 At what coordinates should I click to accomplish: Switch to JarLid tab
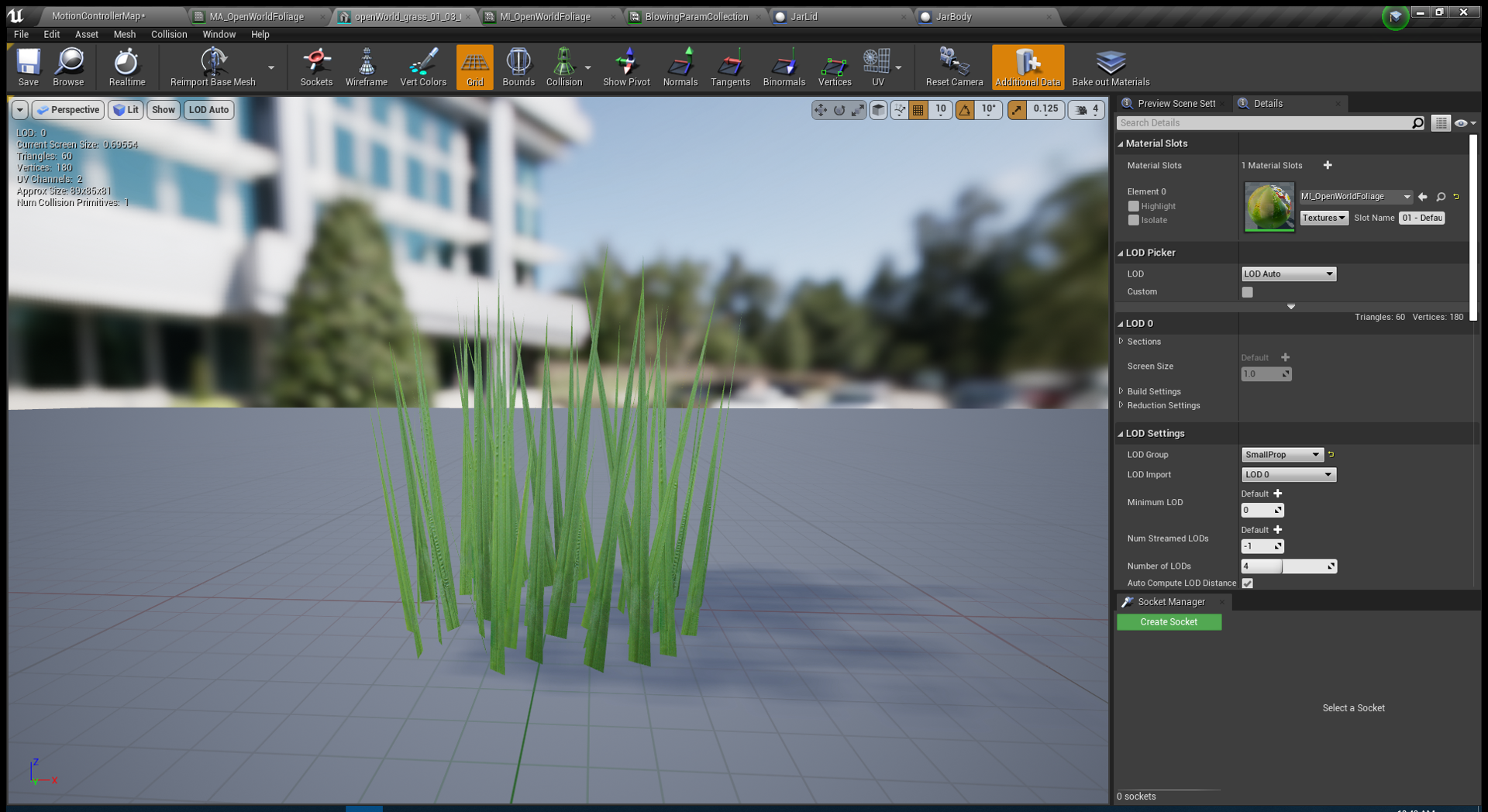[x=804, y=16]
